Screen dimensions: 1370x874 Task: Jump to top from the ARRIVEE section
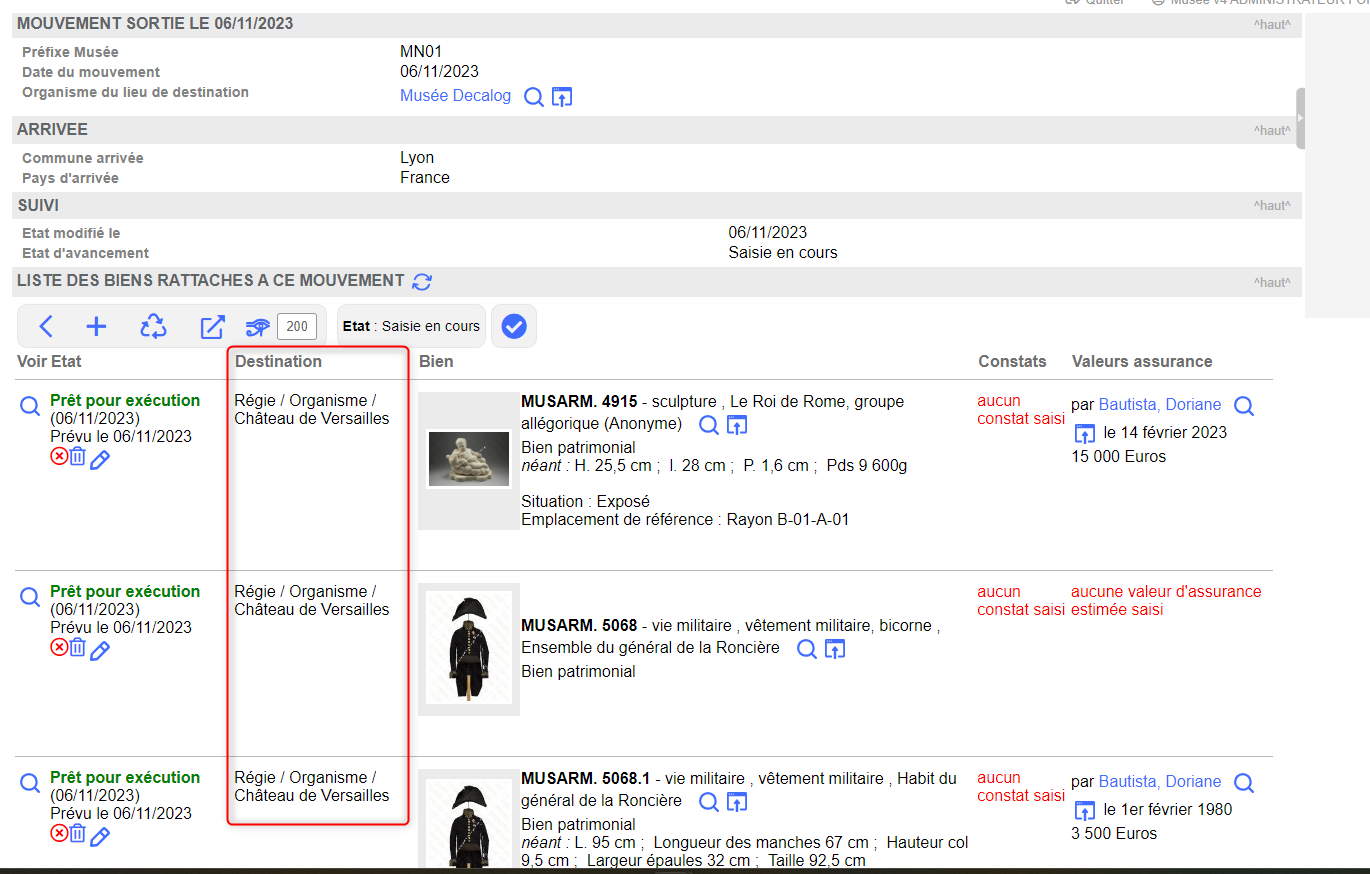(1271, 131)
